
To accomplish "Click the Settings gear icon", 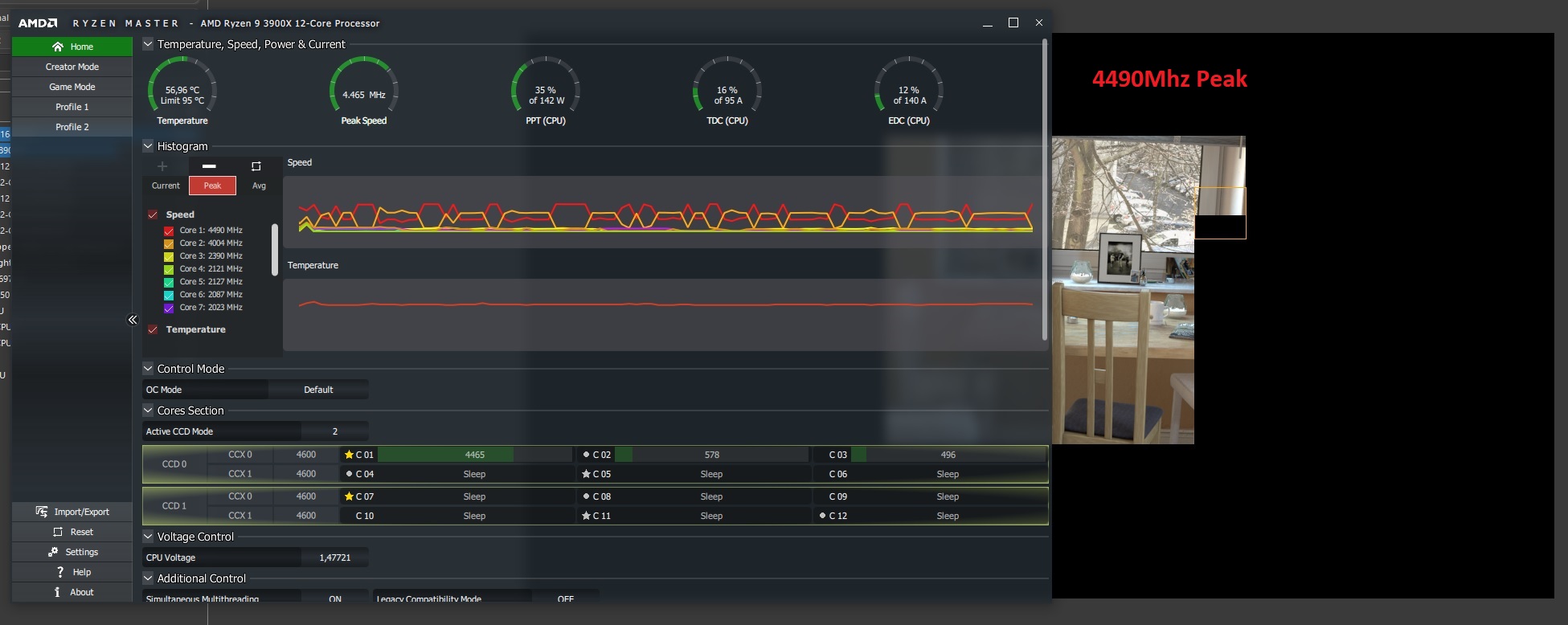I will [53, 552].
